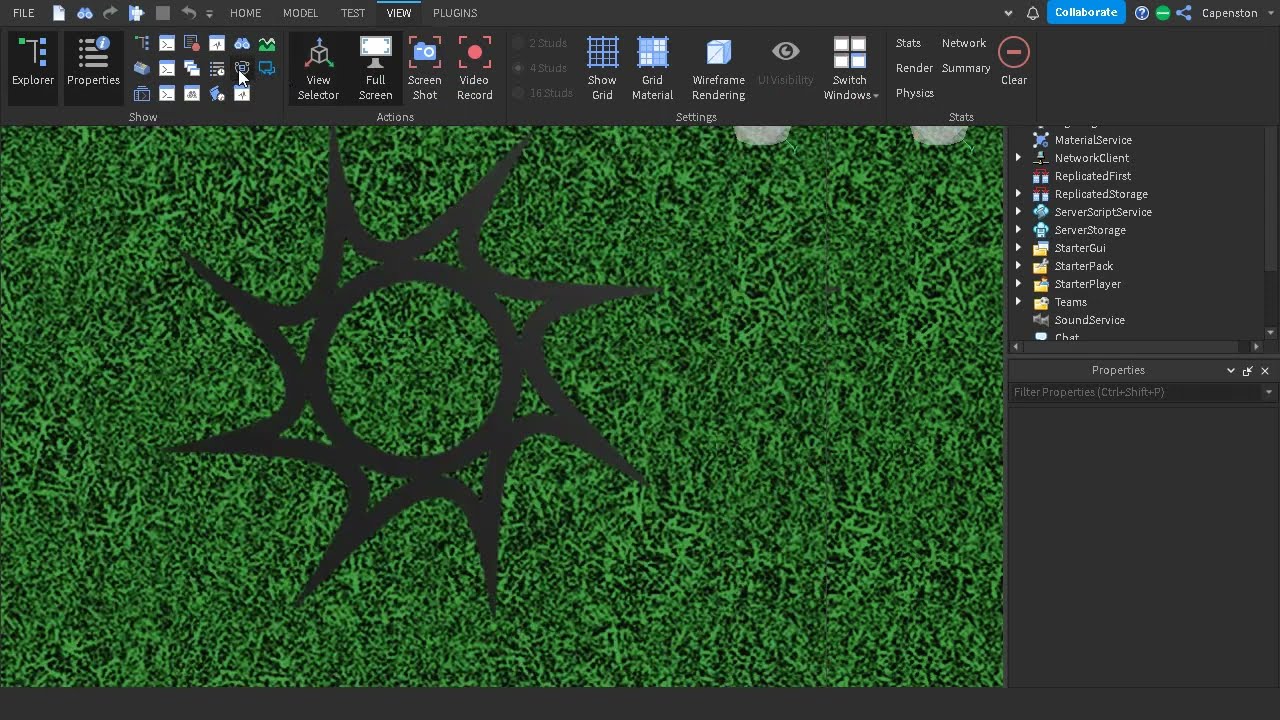The height and width of the screenshot is (720, 1280).
Task: Enter Full Screen mode
Action: [x=375, y=68]
